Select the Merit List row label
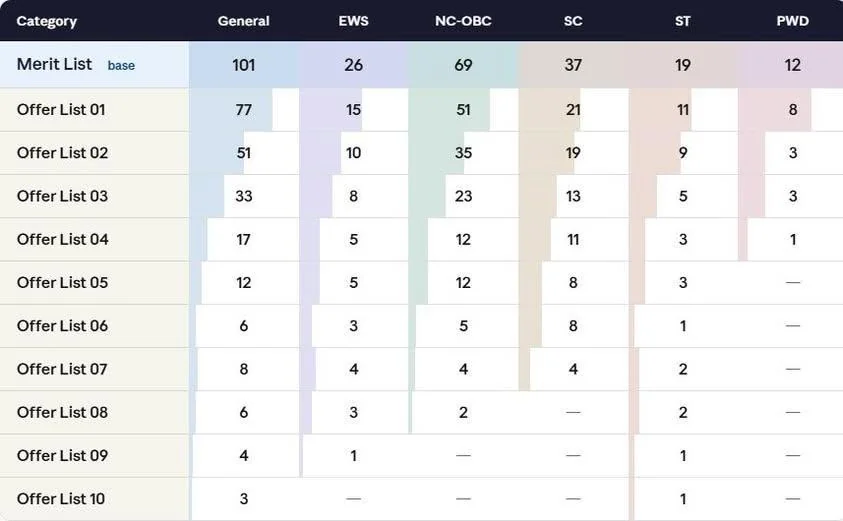843x521 pixels. [x=54, y=64]
